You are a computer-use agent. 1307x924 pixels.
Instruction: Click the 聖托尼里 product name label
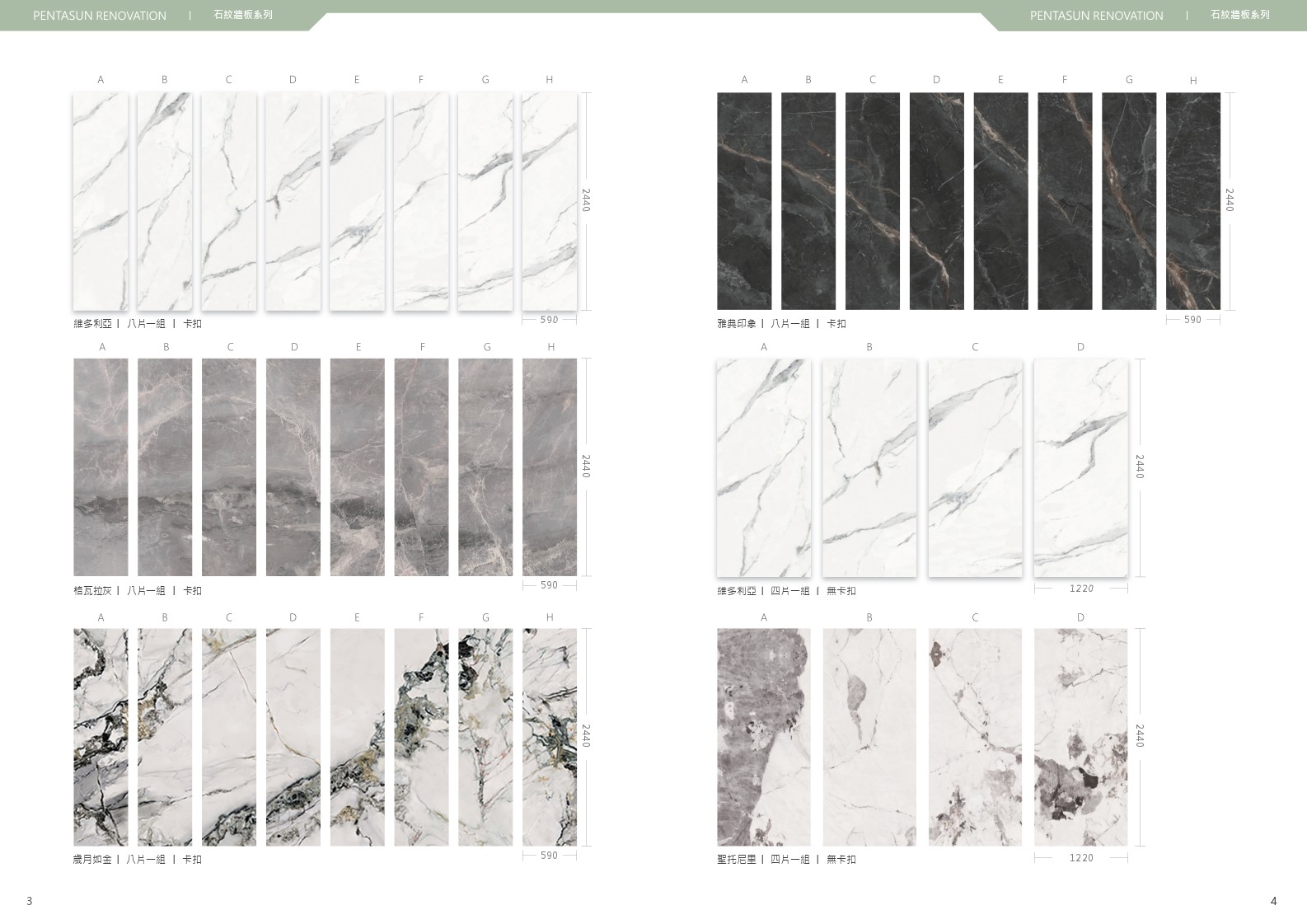click(736, 860)
